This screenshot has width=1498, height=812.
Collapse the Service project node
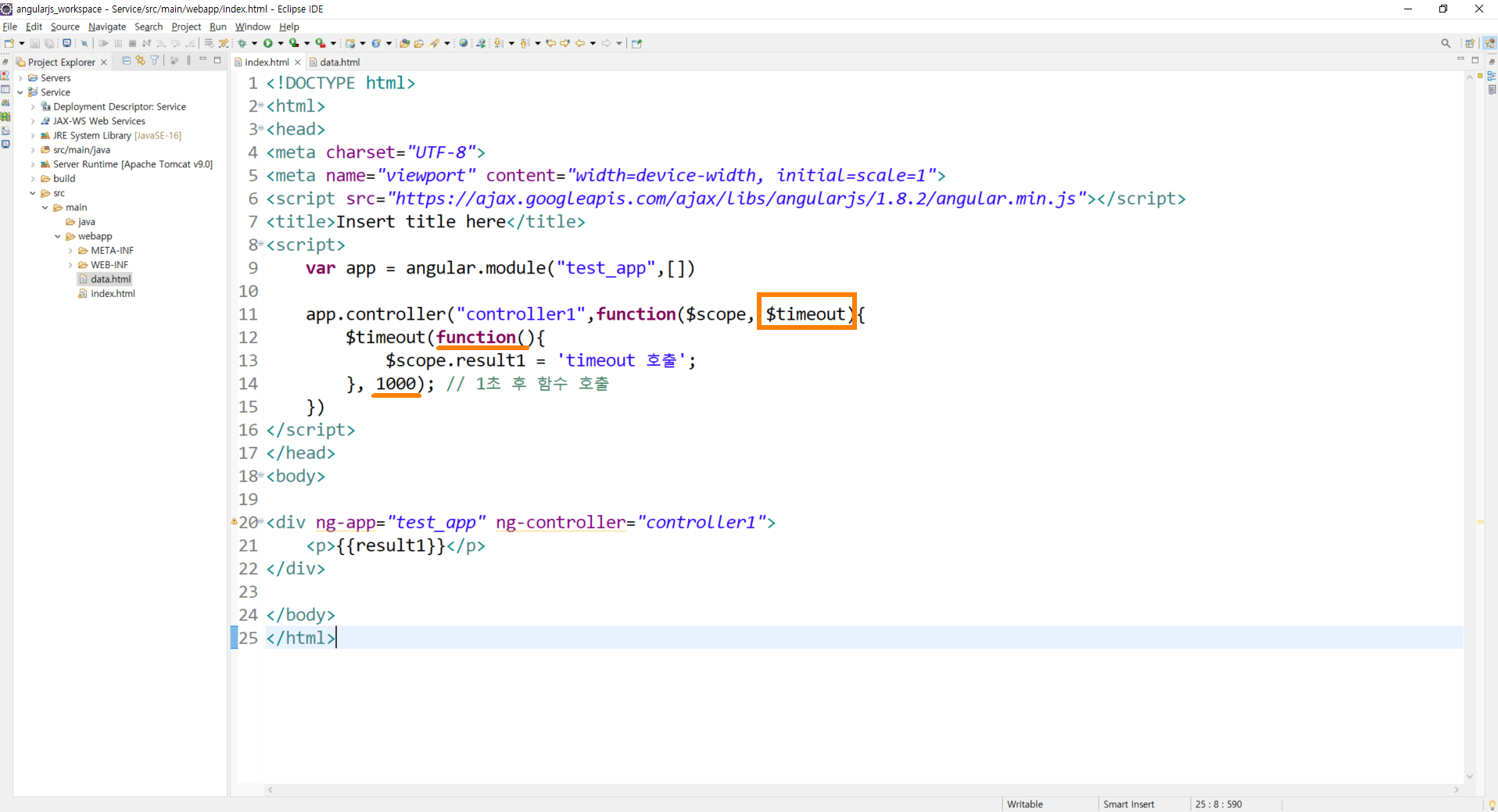click(x=20, y=92)
